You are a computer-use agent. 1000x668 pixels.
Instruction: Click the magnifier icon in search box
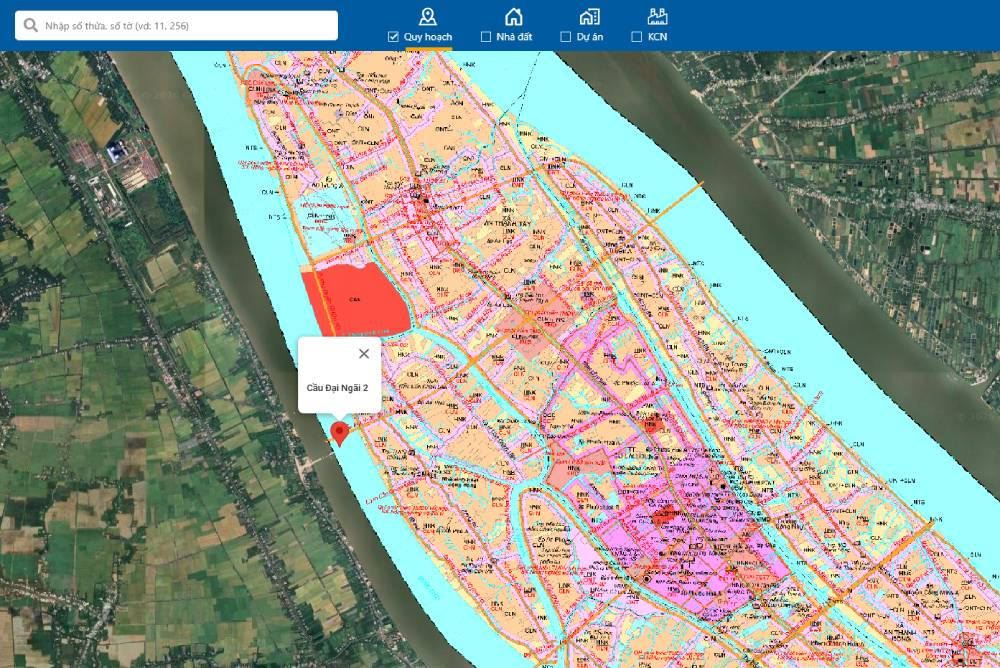tap(30, 25)
